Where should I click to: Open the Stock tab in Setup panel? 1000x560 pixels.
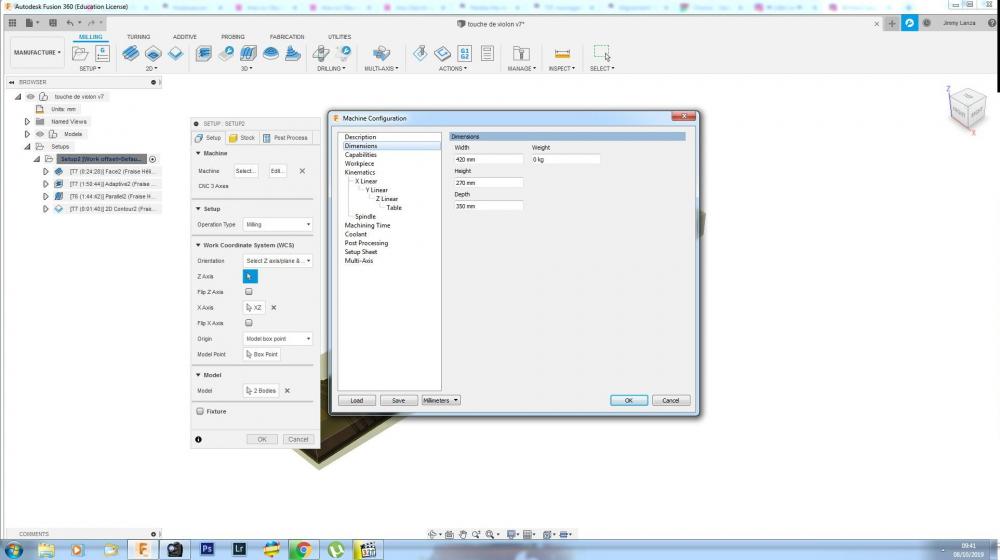242,138
